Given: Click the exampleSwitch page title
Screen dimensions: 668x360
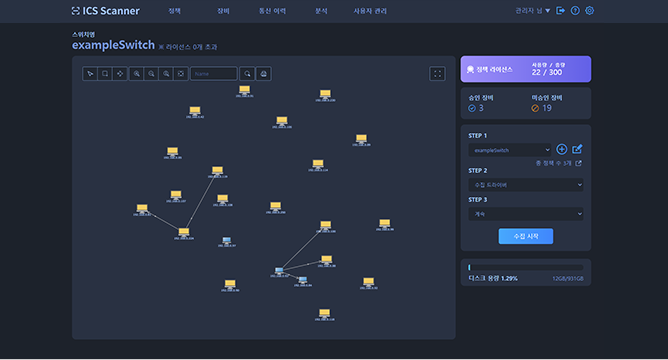Looking at the screenshot, I should point(113,45).
